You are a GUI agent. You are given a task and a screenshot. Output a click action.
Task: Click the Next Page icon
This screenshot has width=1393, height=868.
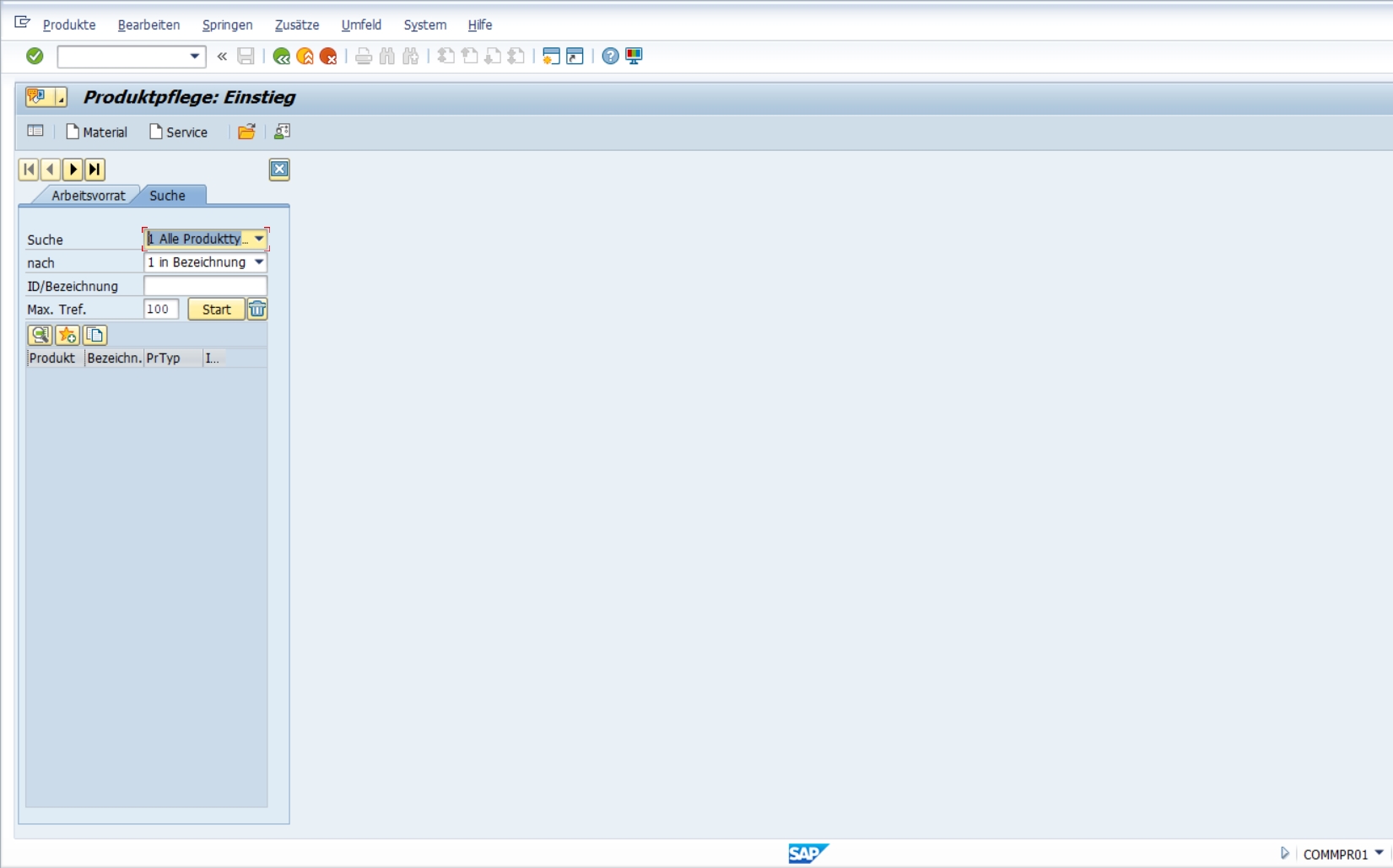pyautogui.click(x=493, y=57)
